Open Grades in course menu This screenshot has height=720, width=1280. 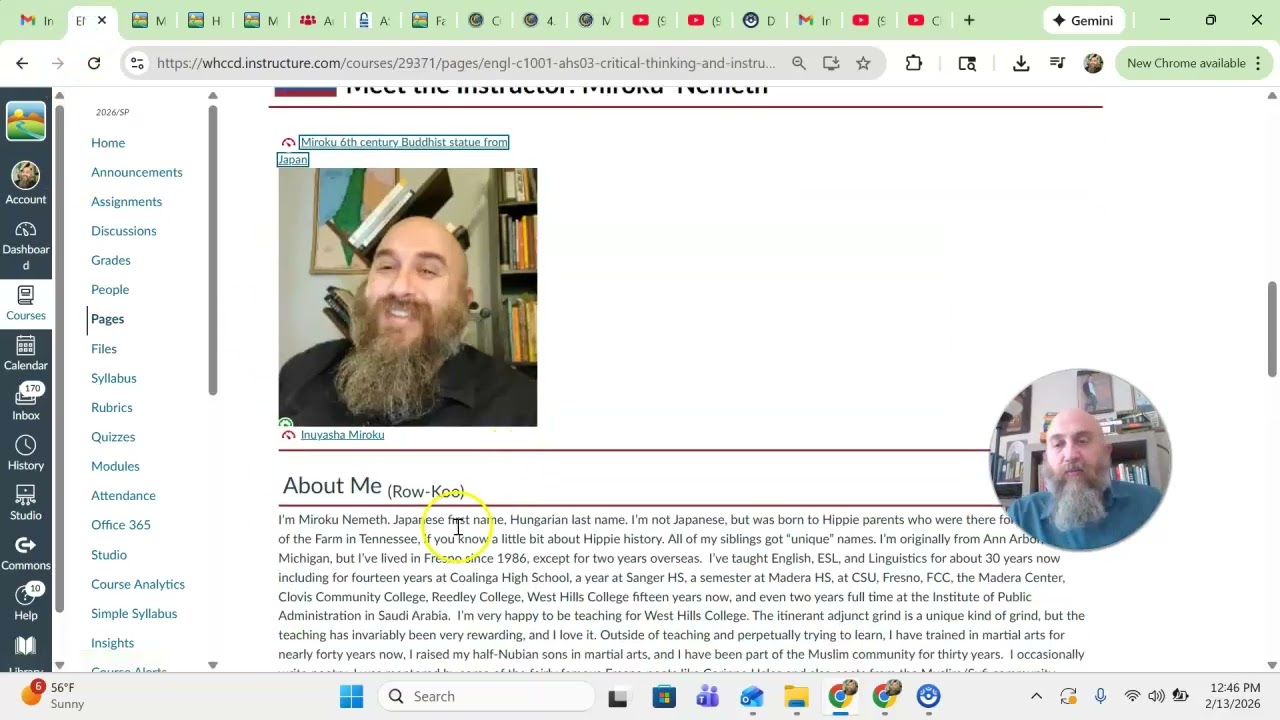111,260
